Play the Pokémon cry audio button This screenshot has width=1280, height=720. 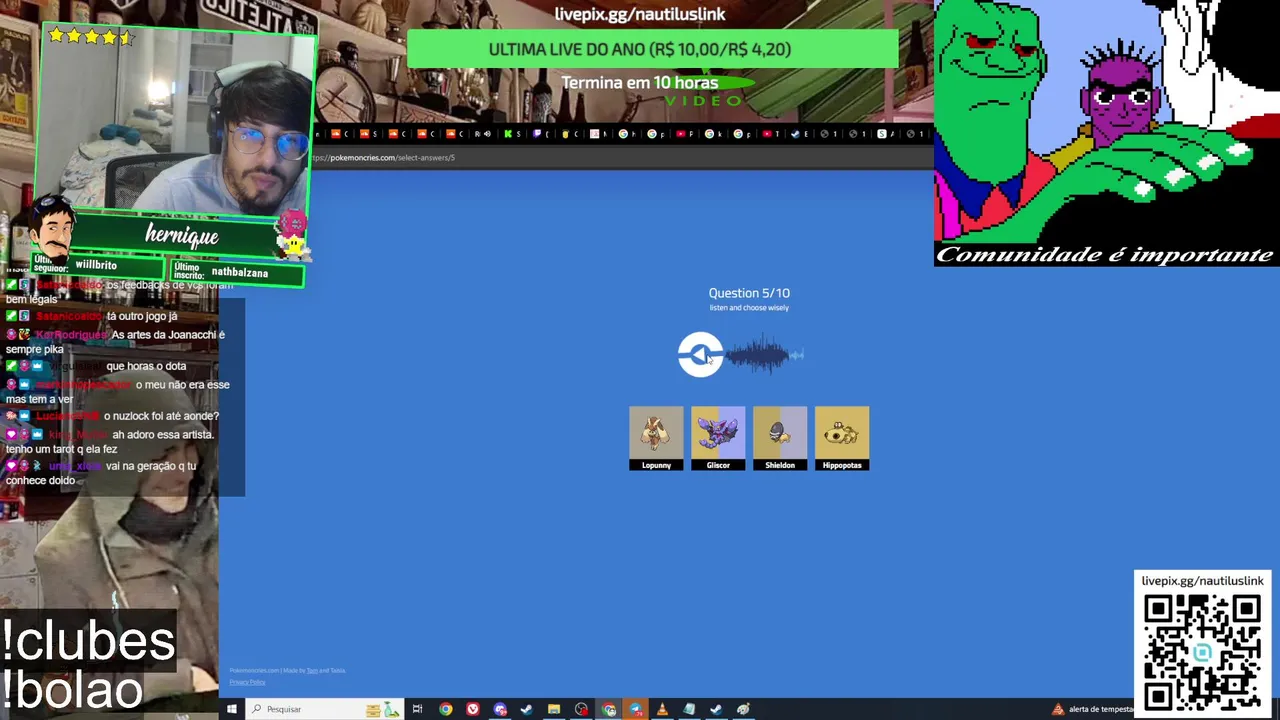tap(700, 354)
